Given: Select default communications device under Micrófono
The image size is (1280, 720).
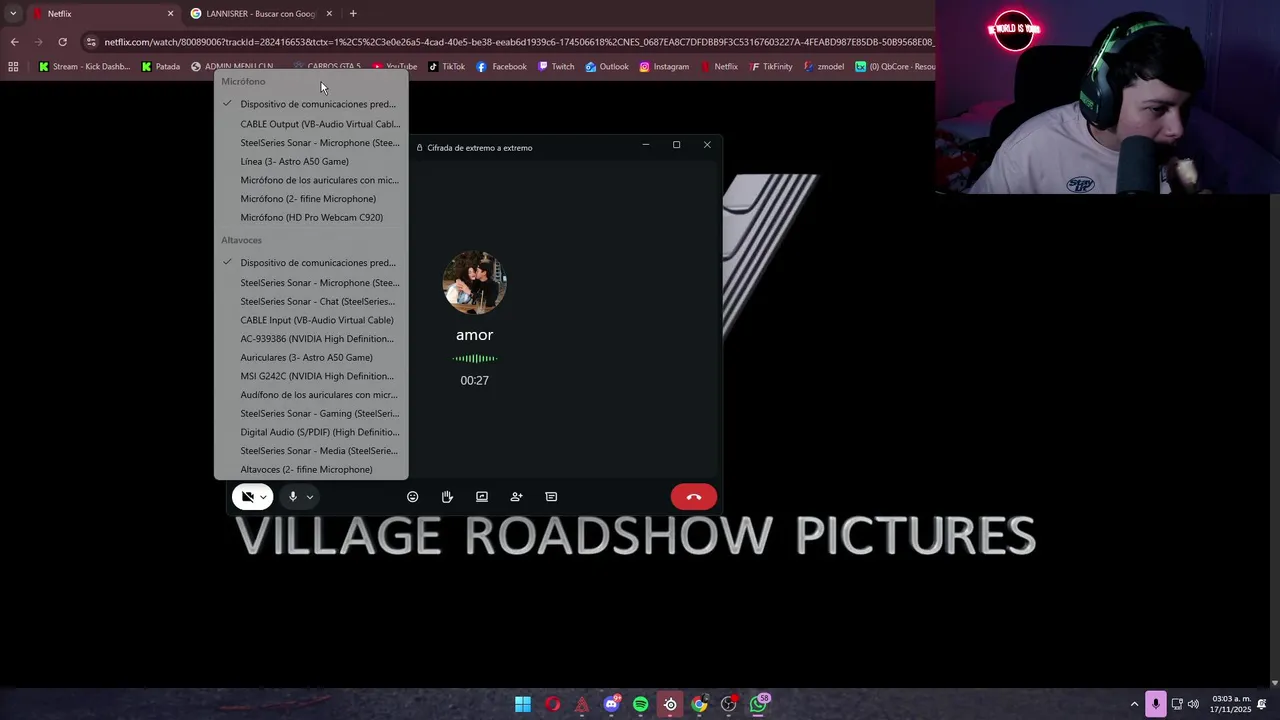Looking at the screenshot, I should click(311, 104).
